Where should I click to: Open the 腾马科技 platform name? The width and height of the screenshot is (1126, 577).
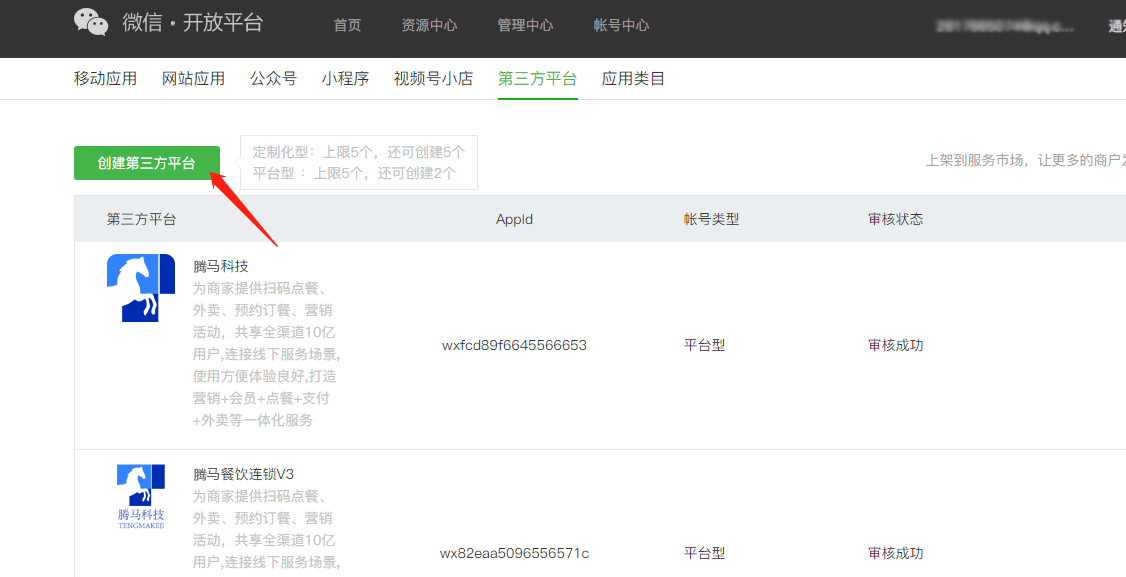coord(220,266)
